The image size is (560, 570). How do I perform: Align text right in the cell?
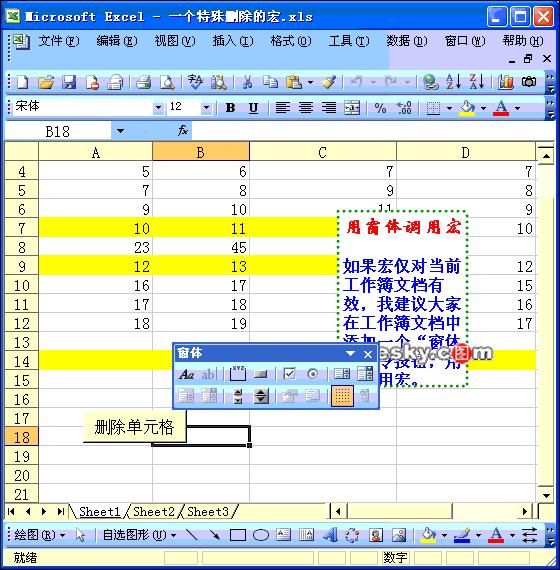(x=329, y=108)
